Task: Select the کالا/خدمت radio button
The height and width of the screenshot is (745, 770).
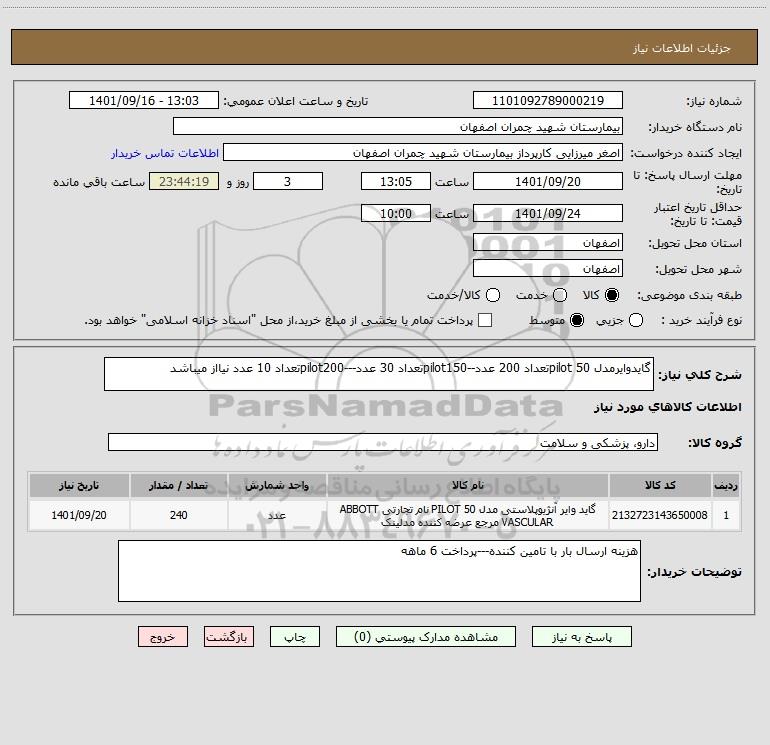Action: (493, 295)
